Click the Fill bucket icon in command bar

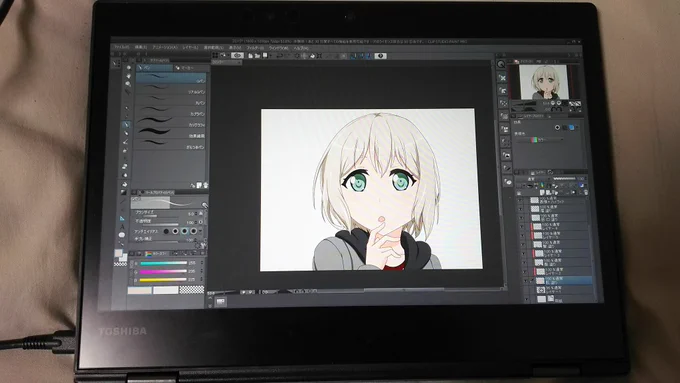(x=312, y=56)
